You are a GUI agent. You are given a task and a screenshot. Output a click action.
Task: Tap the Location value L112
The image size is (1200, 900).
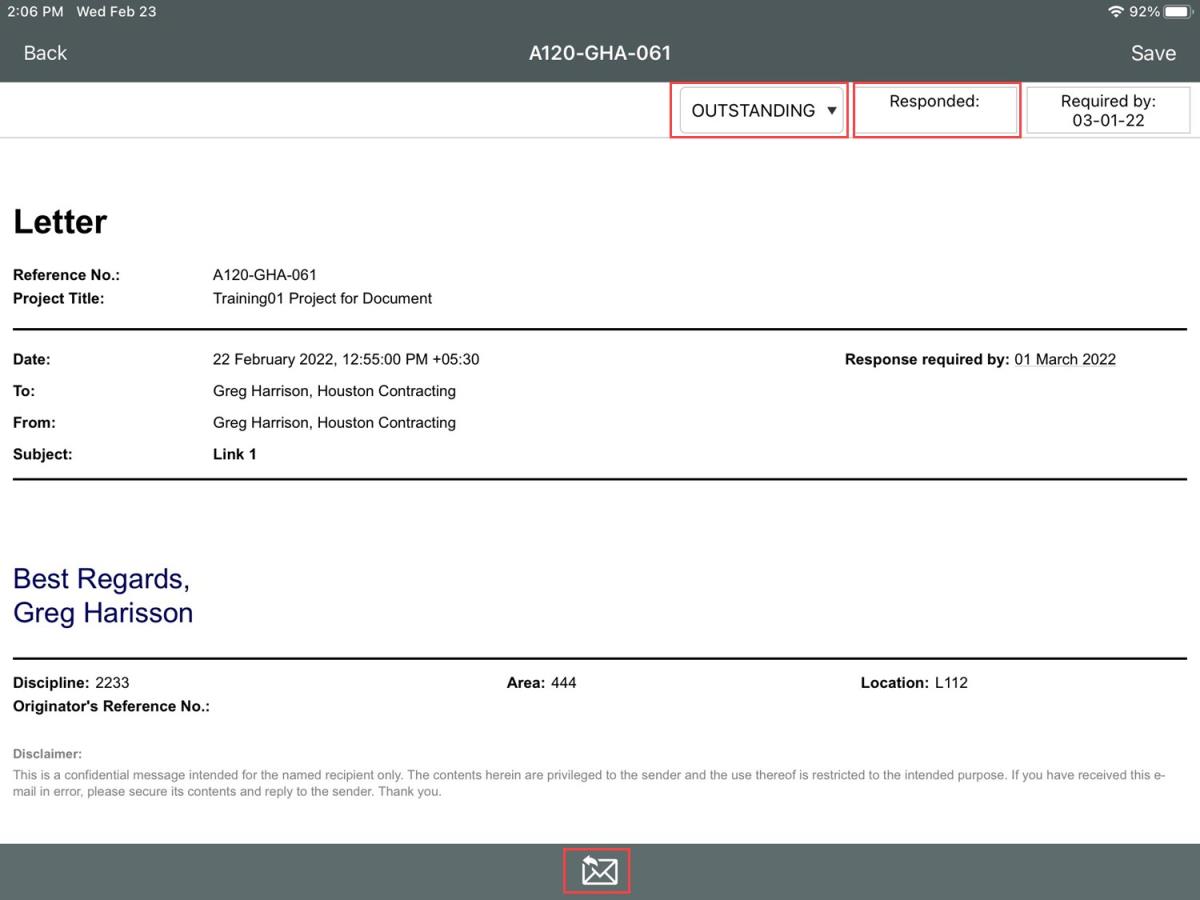[951, 683]
